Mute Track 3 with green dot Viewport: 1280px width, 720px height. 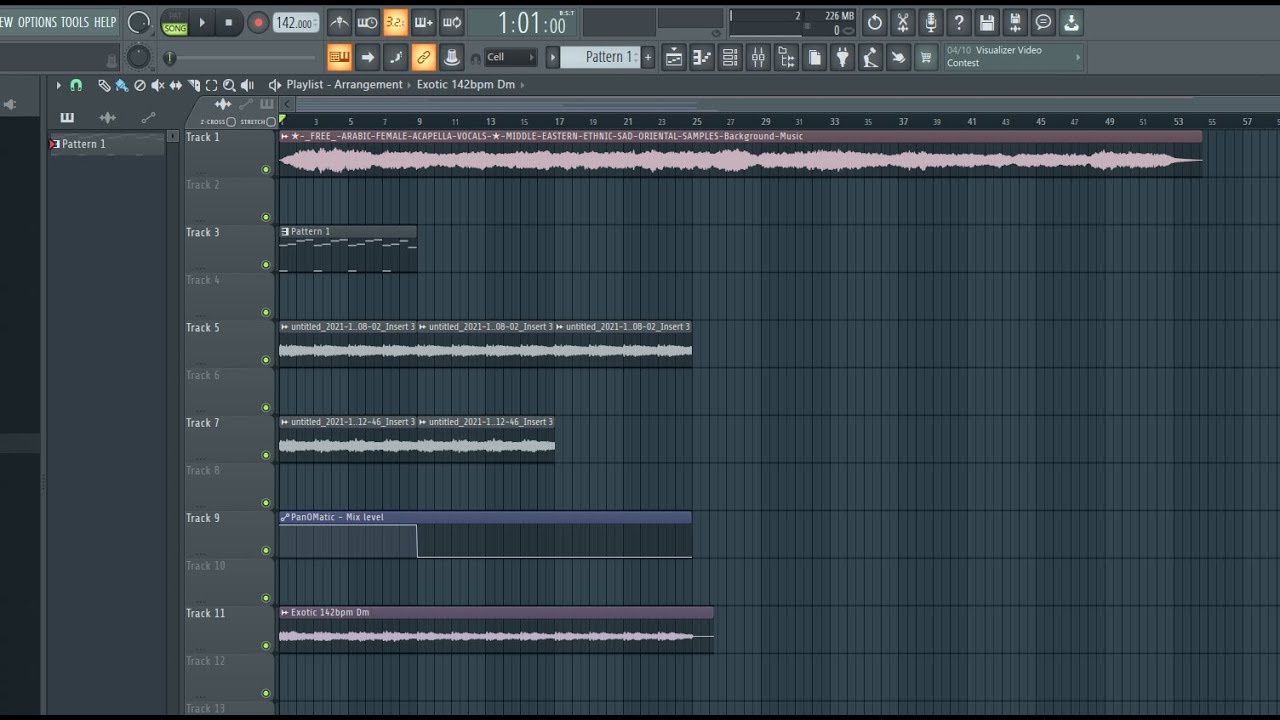265,265
